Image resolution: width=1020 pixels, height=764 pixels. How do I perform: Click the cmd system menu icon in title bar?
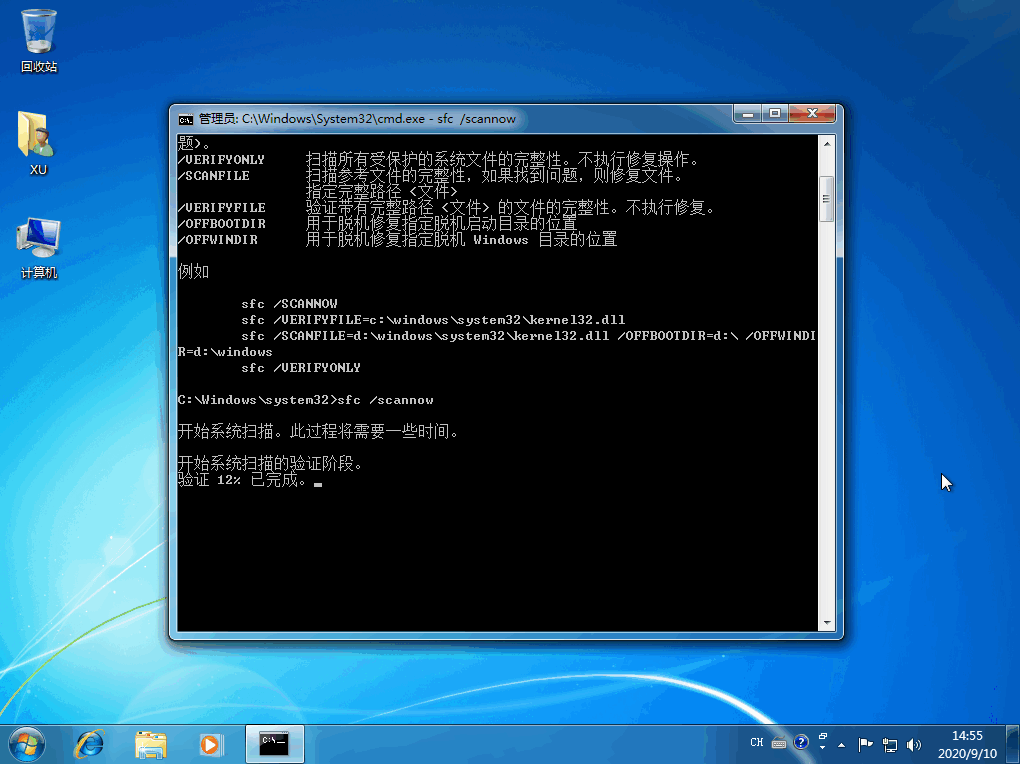pyautogui.click(x=186, y=118)
